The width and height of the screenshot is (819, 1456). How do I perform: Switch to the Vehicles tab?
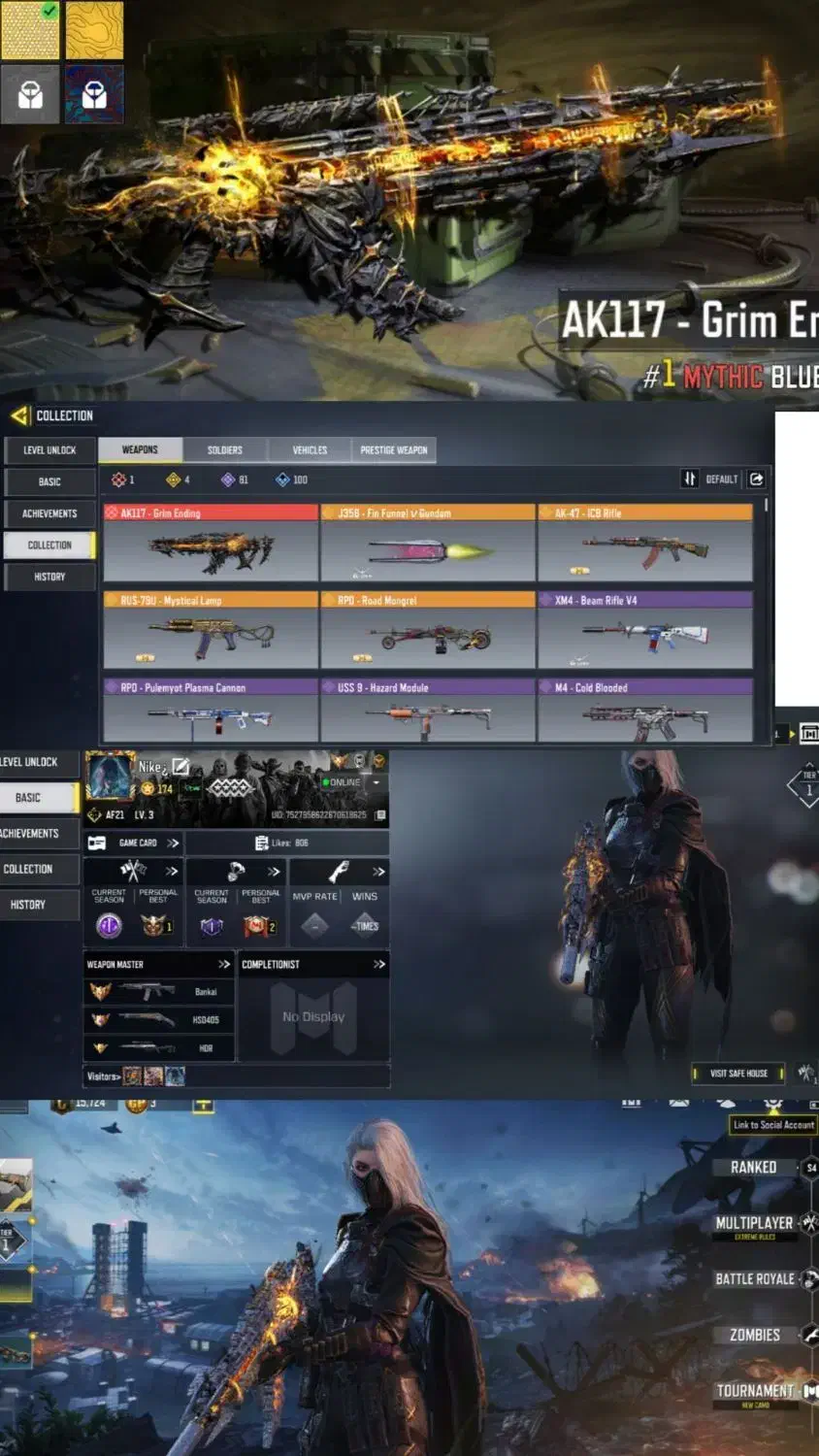(x=310, y=449)
